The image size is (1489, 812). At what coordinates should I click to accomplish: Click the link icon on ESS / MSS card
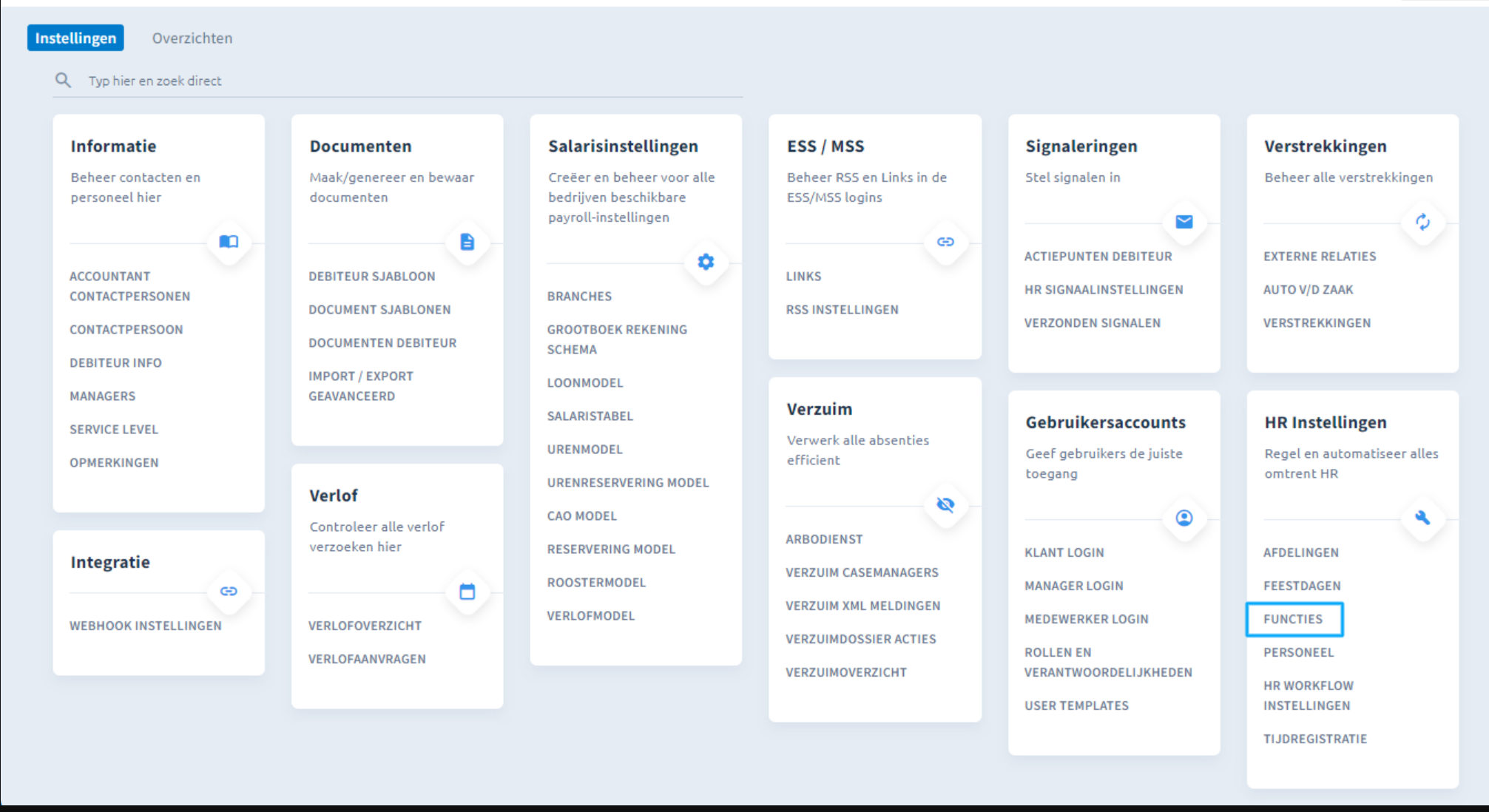coord(945,242)
